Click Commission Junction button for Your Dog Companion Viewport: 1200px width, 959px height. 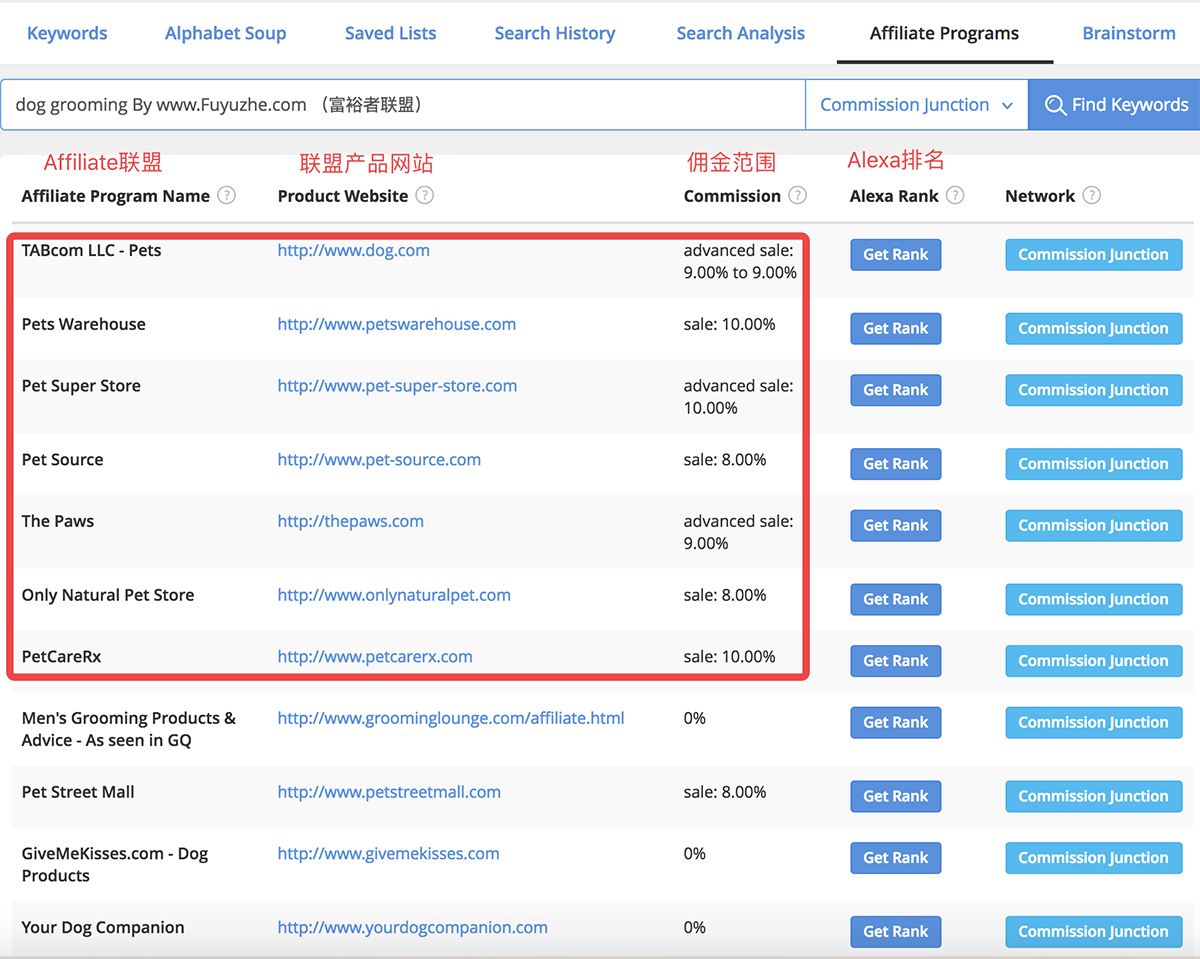(x=1093, y=932)
